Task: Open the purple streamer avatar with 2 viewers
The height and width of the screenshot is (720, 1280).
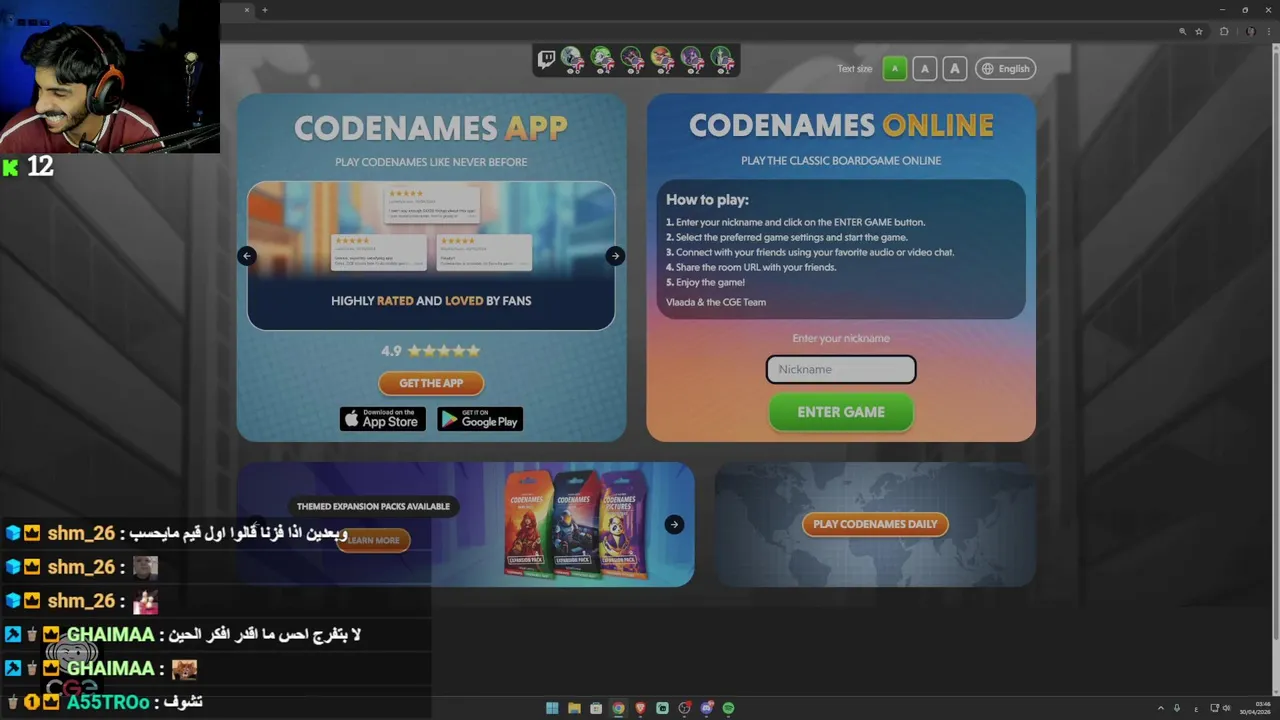Action: pos(693,60)
